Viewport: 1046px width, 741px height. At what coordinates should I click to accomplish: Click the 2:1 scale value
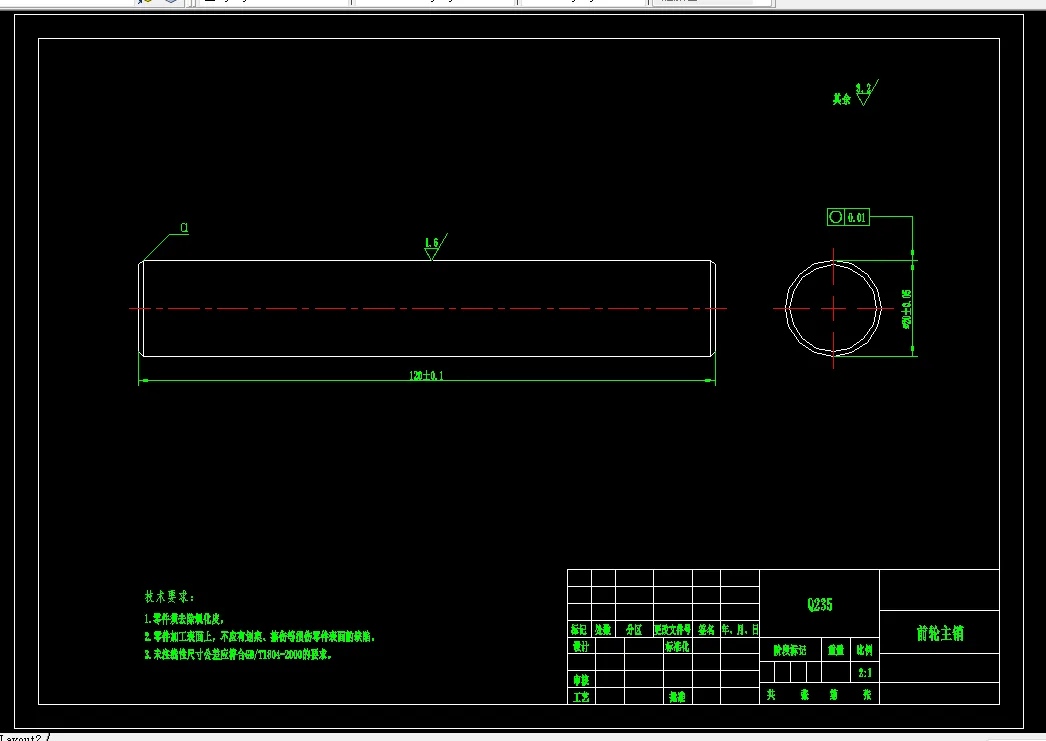(x=865, y=673)
